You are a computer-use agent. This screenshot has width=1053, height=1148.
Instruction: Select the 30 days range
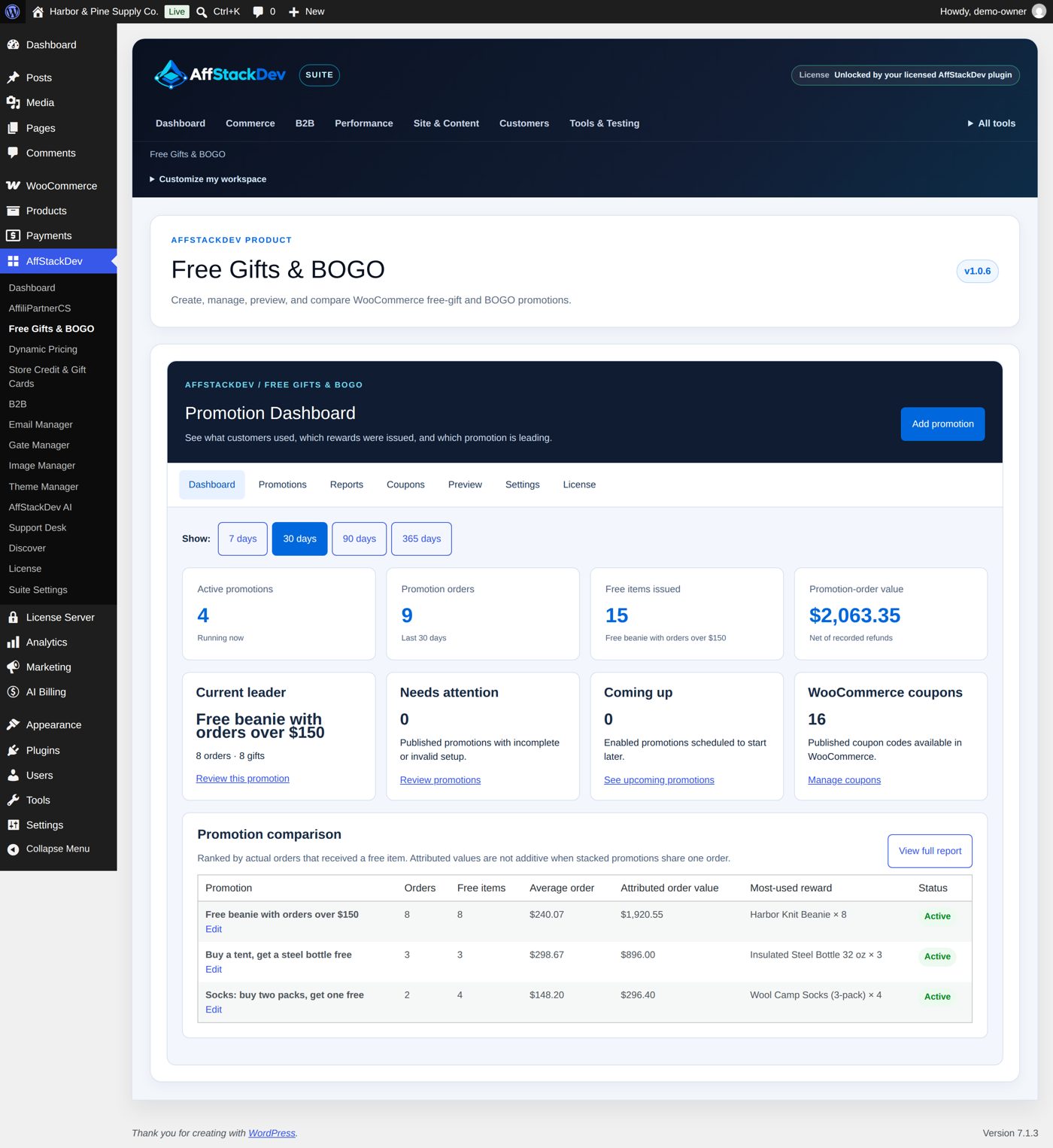[299, 539]
